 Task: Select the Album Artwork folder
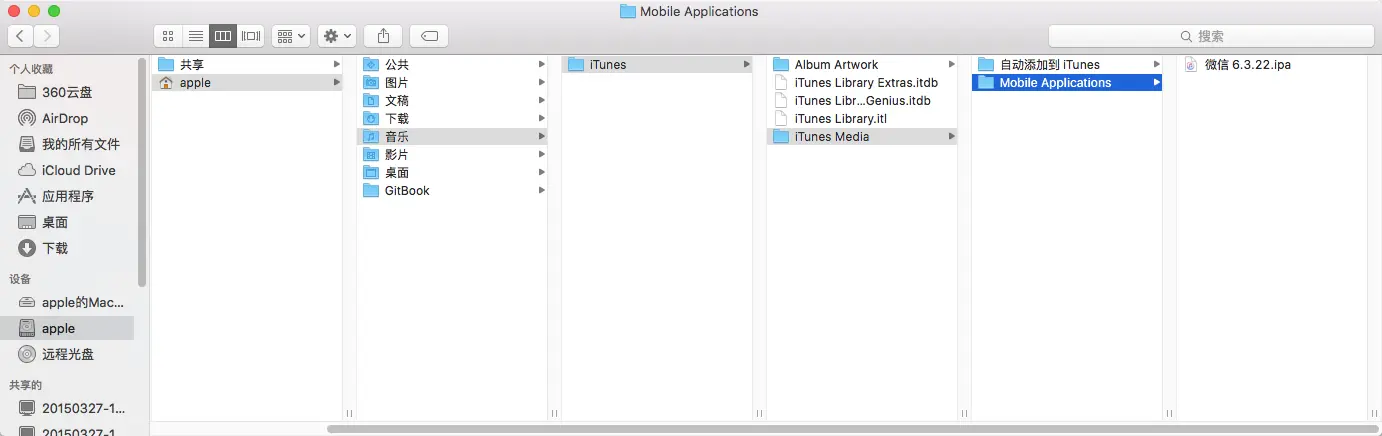tap(862, 64)
